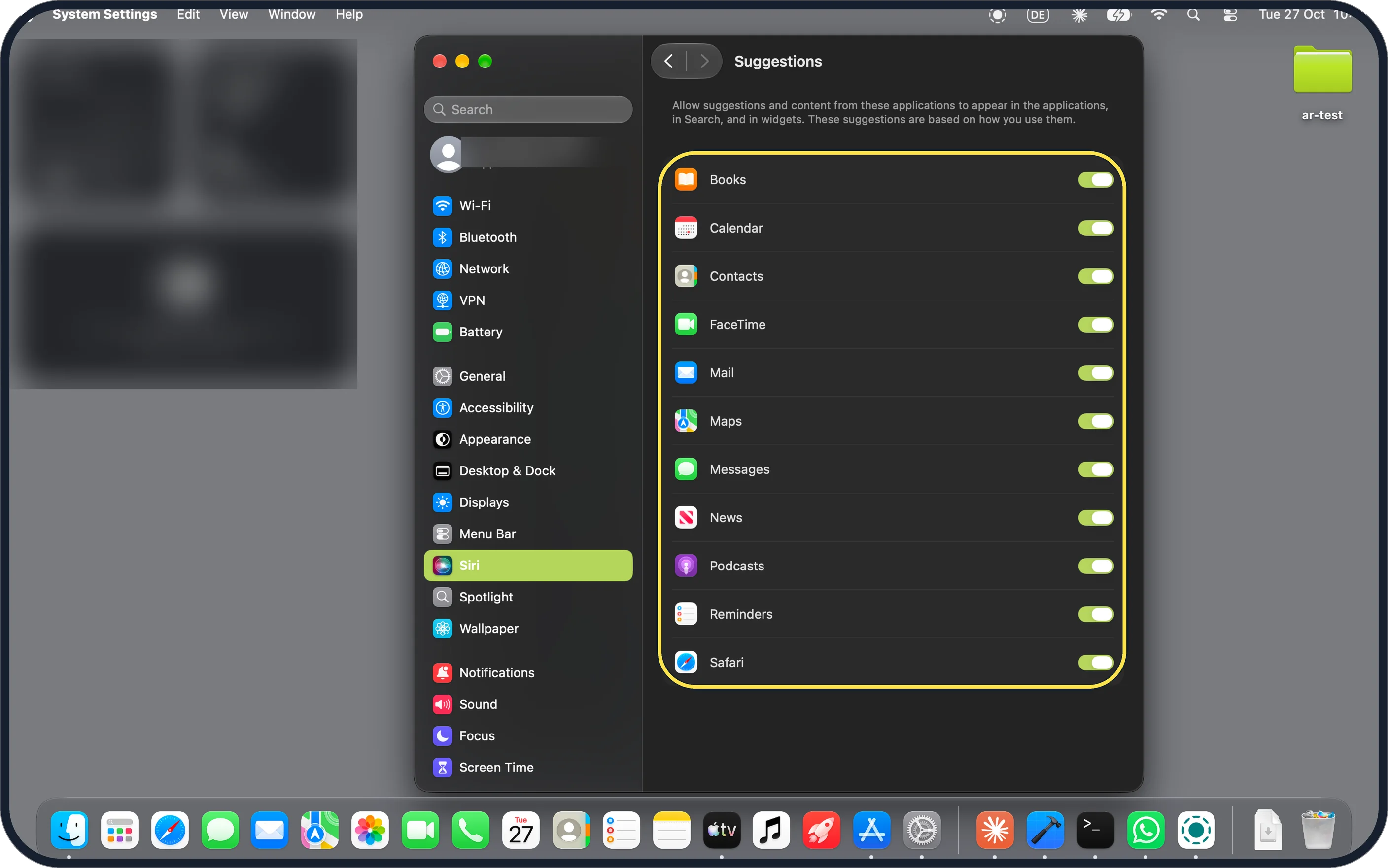The image size is (1388, 868).
Task: Toggle Podcasts suggestions switch
Action: [1095, 566]
